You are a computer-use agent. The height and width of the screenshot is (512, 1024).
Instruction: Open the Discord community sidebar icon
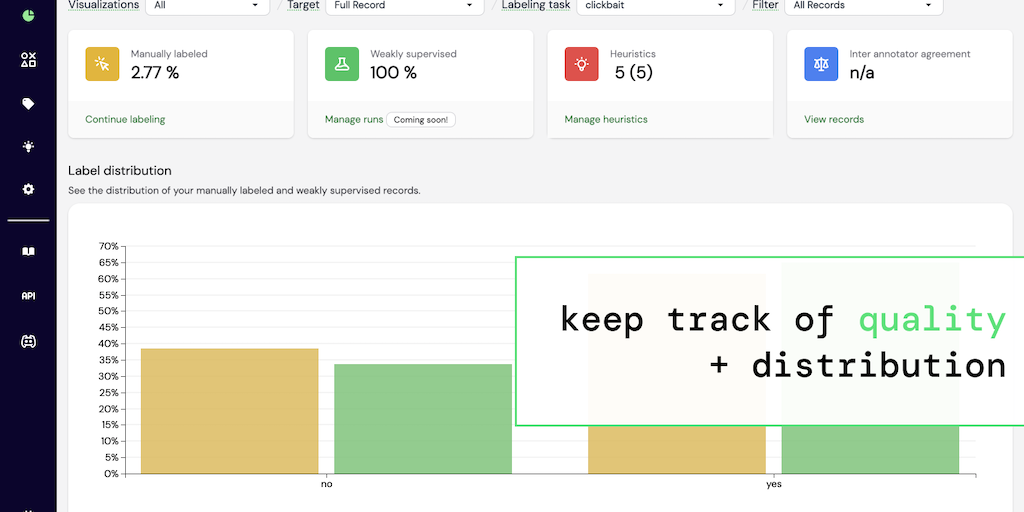[x=28, y=341]
